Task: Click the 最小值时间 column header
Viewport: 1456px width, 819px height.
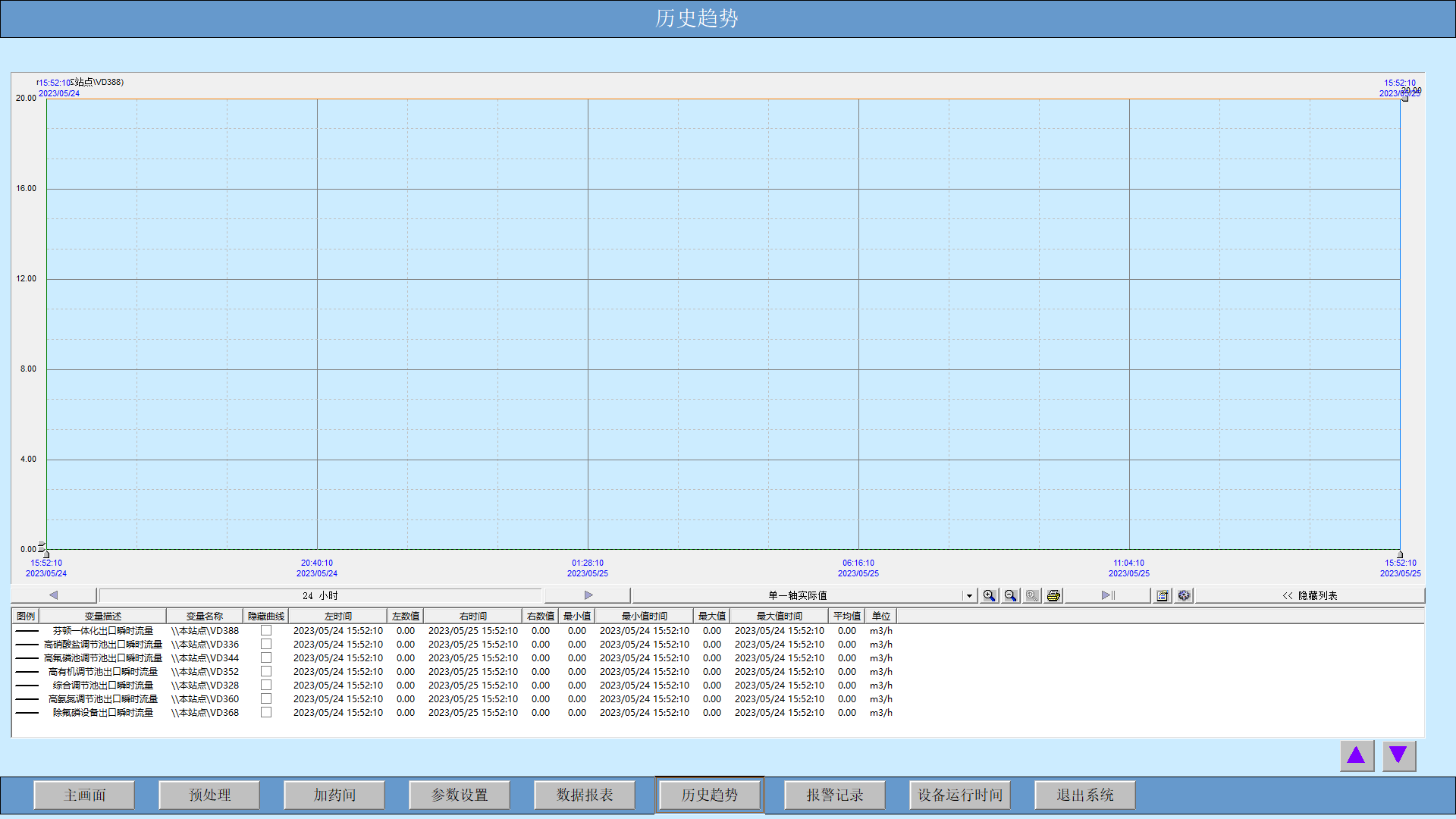Action: pos(645,616)
